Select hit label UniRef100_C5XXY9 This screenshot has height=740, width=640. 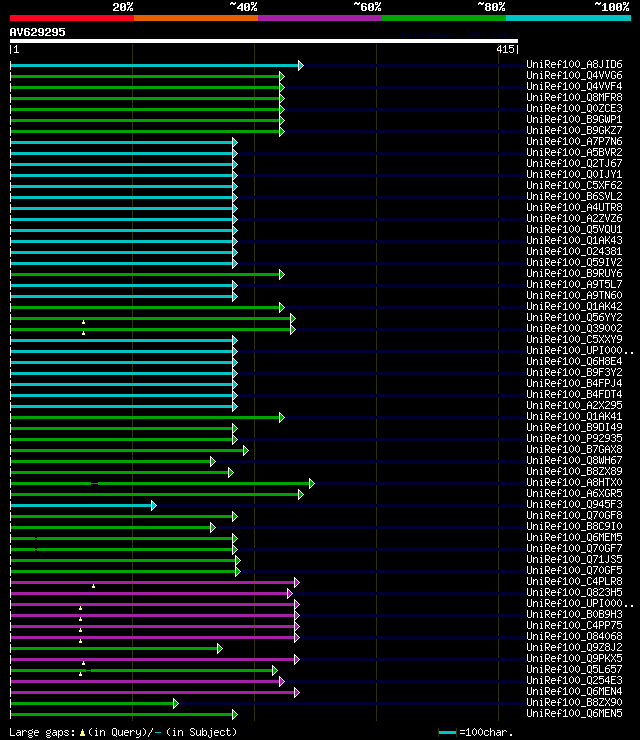(x=574, y=339)
